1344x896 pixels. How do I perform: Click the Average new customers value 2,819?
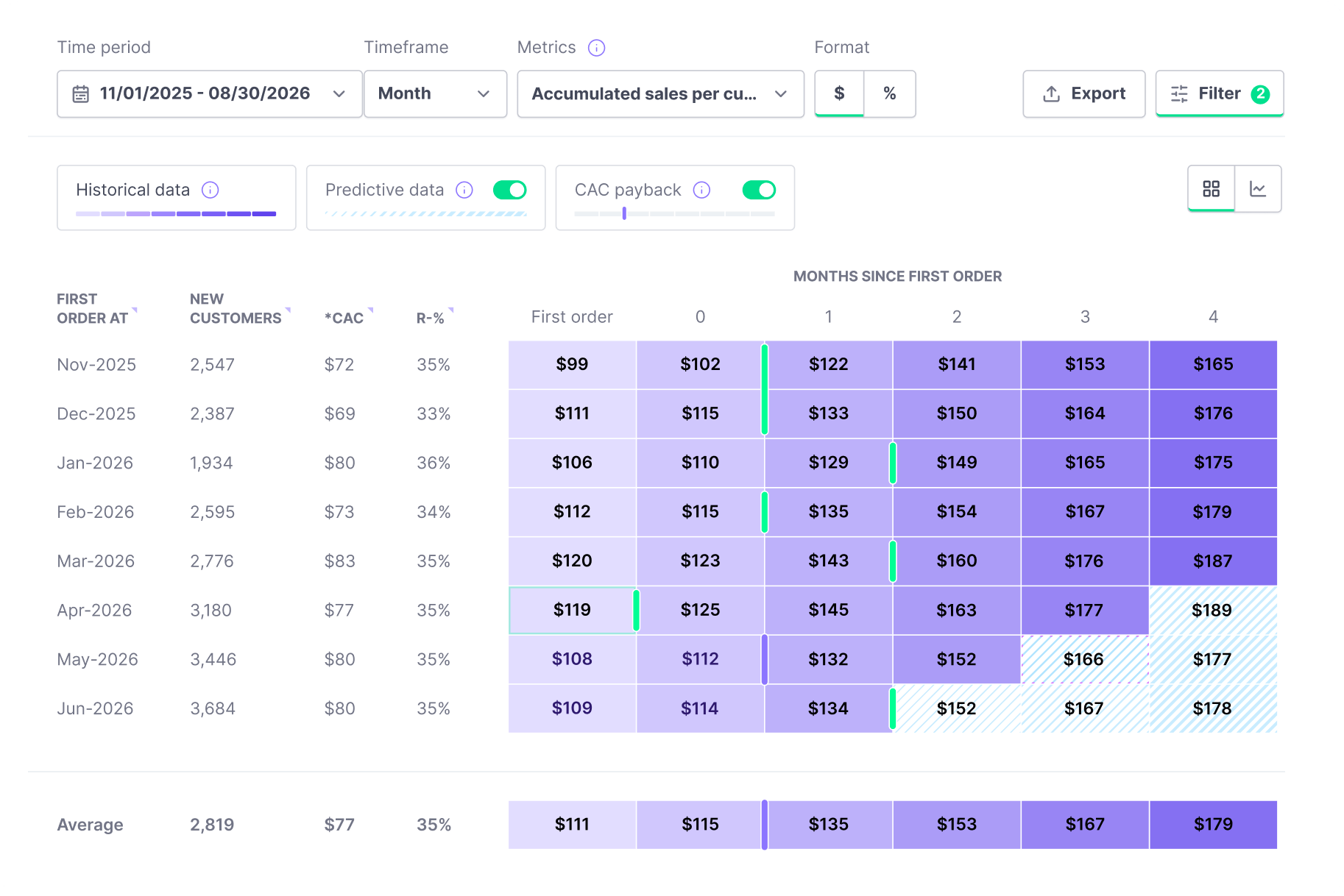(x=212, y=825)
